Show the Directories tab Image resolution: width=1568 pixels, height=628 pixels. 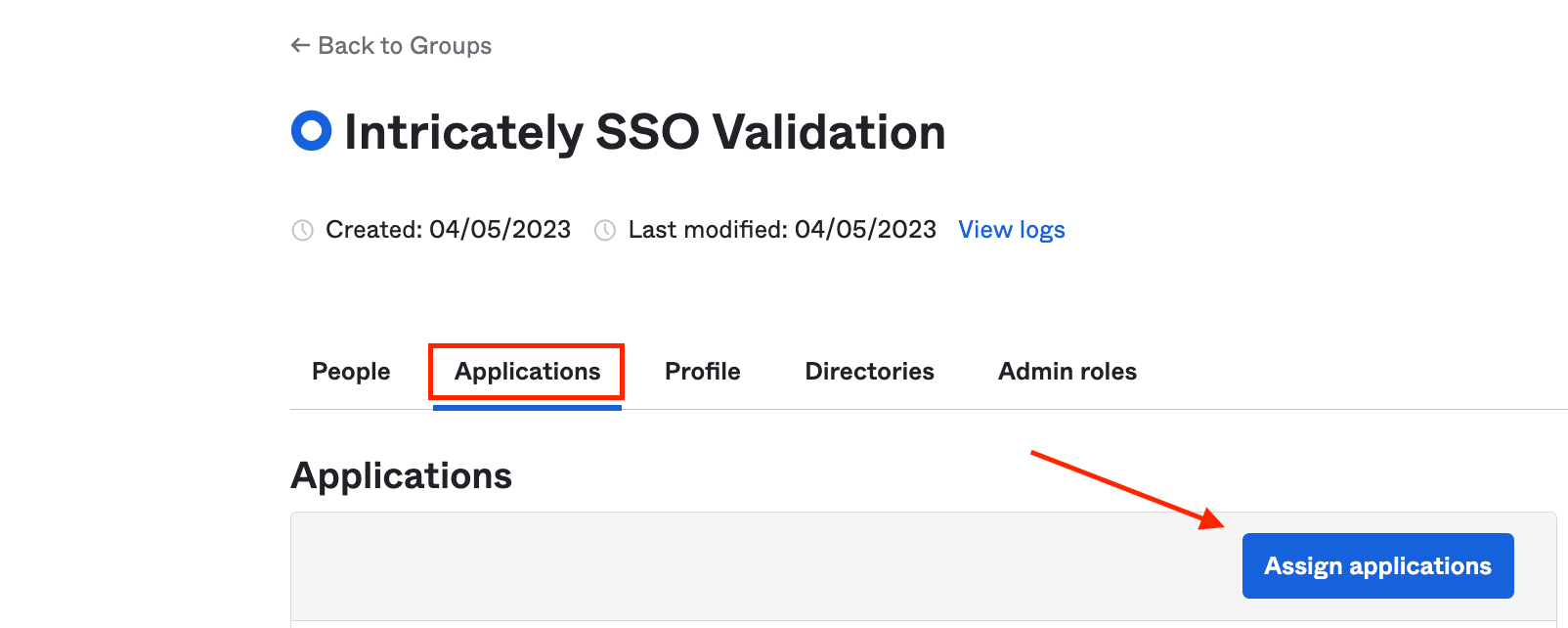869,372
